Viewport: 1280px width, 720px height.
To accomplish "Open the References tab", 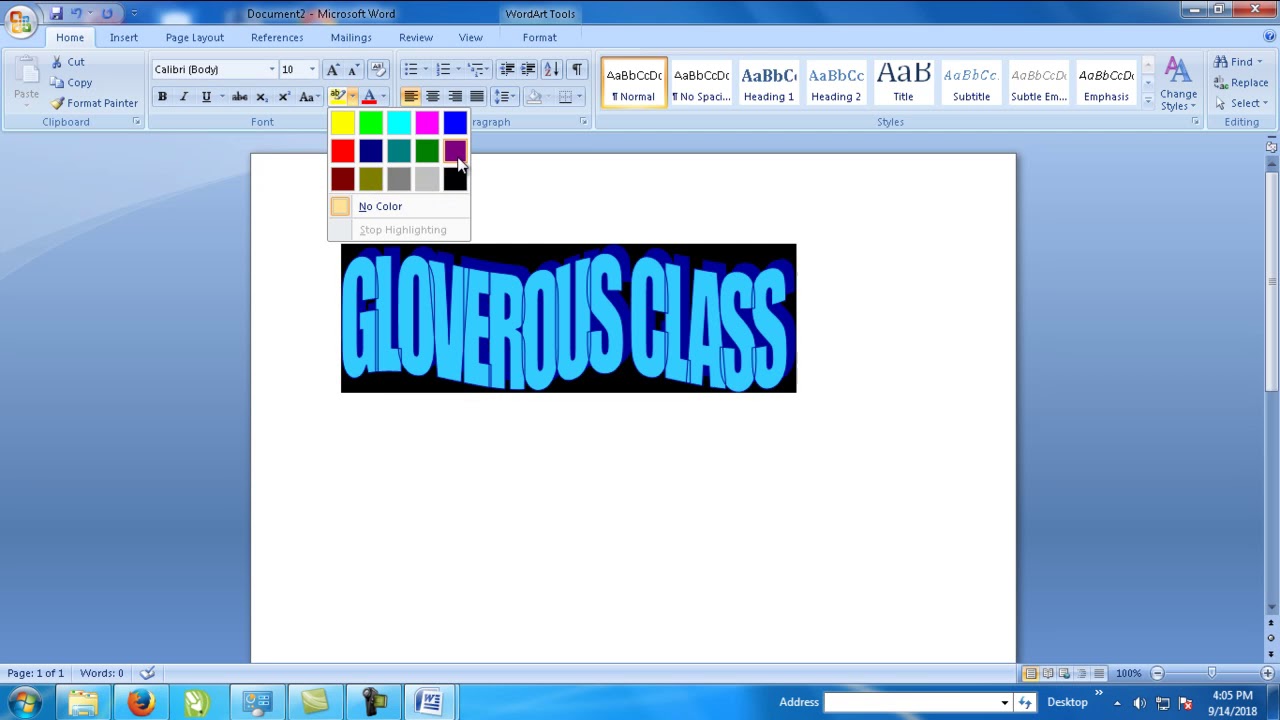I will (277, 38).
